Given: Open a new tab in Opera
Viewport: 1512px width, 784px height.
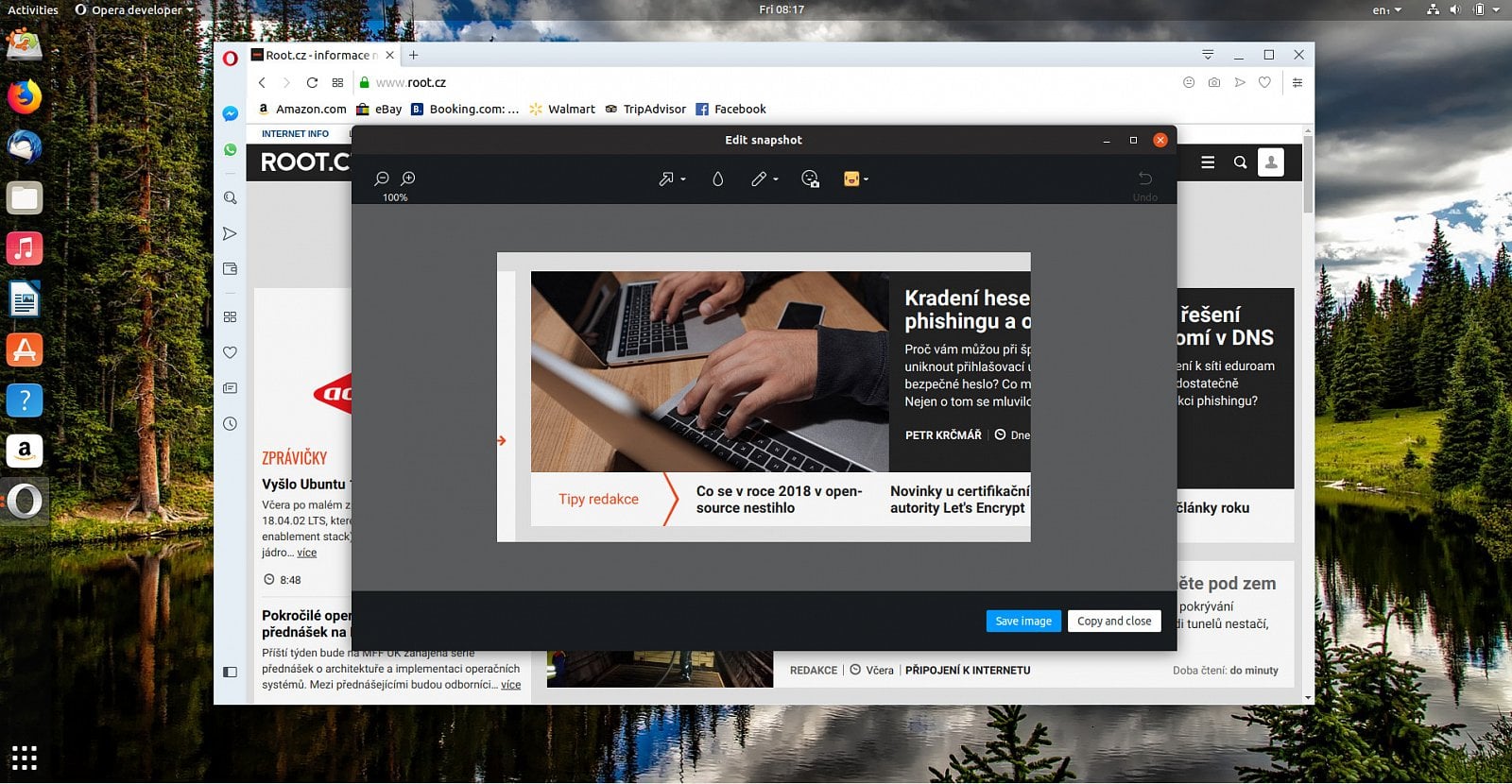Looking at the screenshot, I should click(x=413, y=56).
